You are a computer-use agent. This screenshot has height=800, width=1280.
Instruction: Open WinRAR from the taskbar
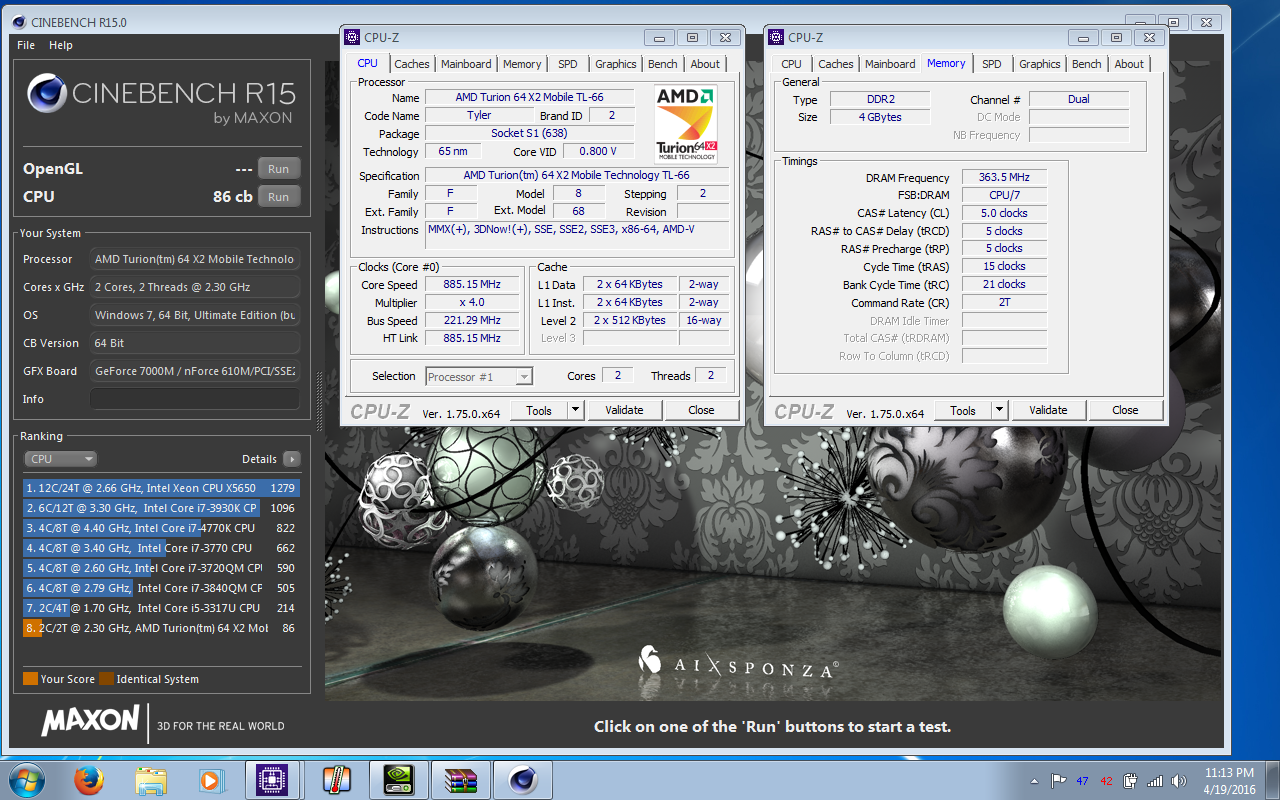[x=460, y=779]
